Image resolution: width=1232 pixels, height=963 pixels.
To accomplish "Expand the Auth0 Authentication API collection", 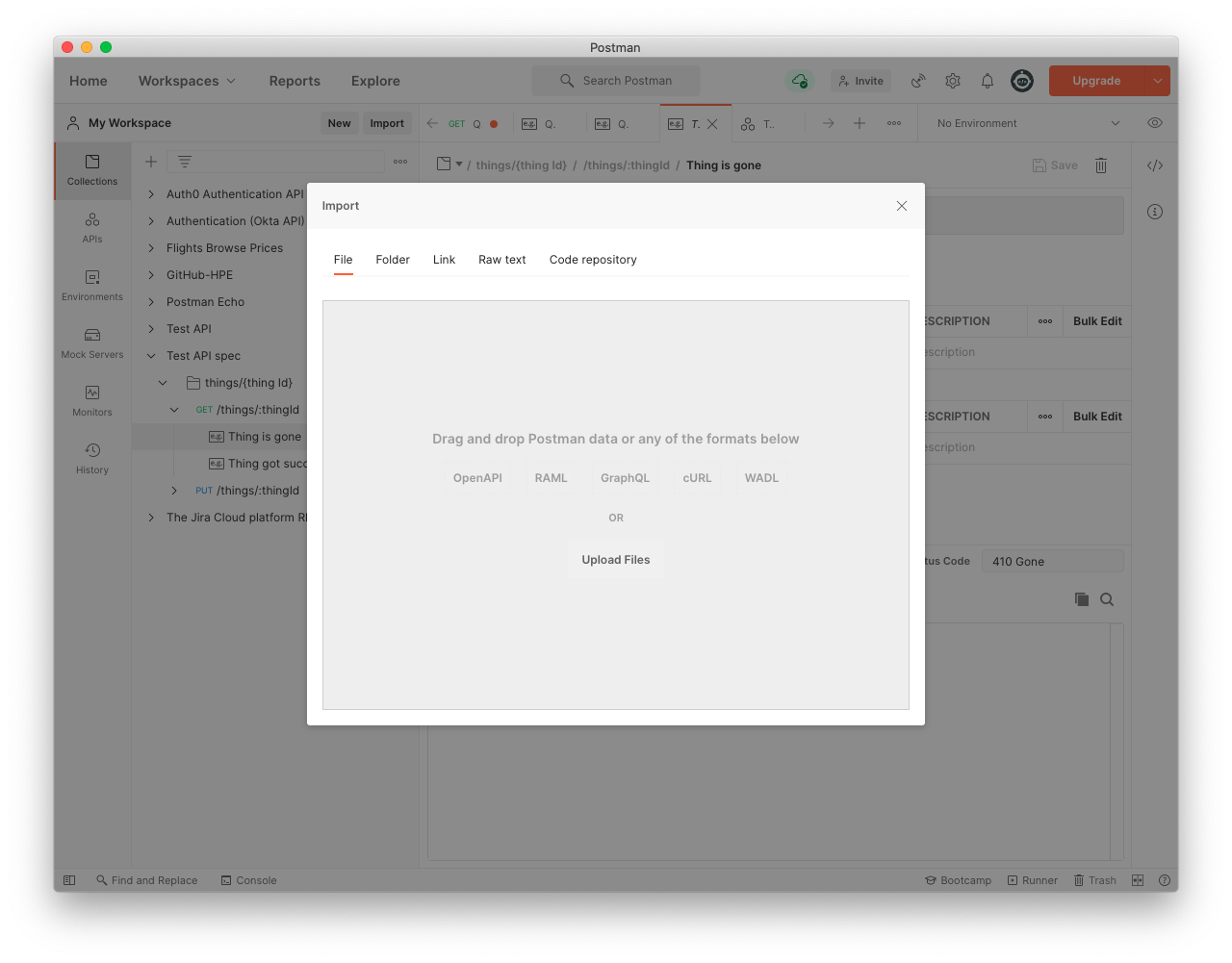I will [151, 194].
